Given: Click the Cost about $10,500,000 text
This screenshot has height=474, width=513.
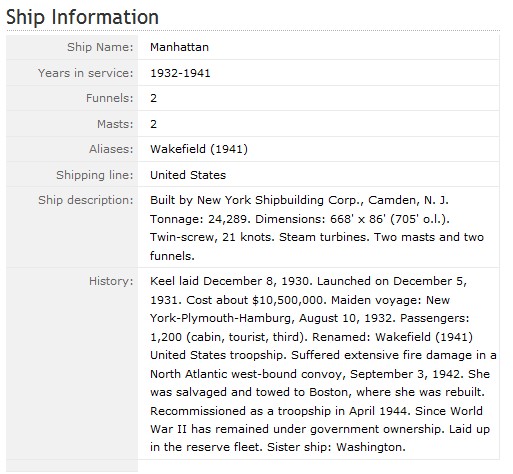Looking at the screenshot, I should tap(255, 300).
